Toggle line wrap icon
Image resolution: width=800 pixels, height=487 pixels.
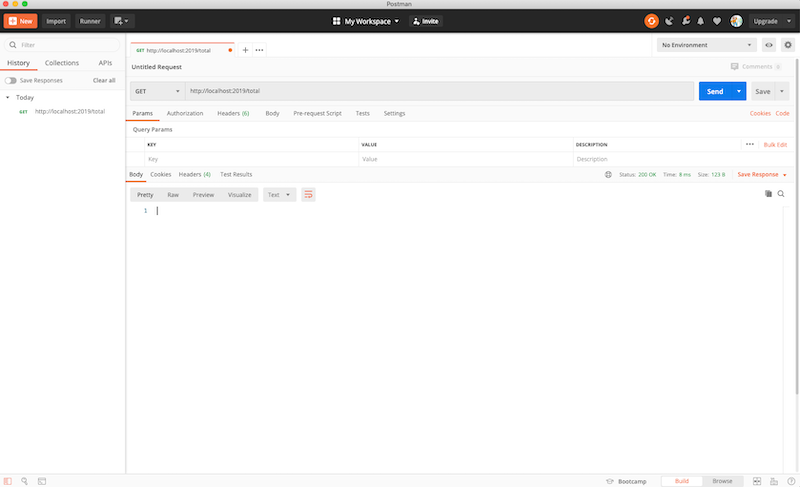(308, 195)
